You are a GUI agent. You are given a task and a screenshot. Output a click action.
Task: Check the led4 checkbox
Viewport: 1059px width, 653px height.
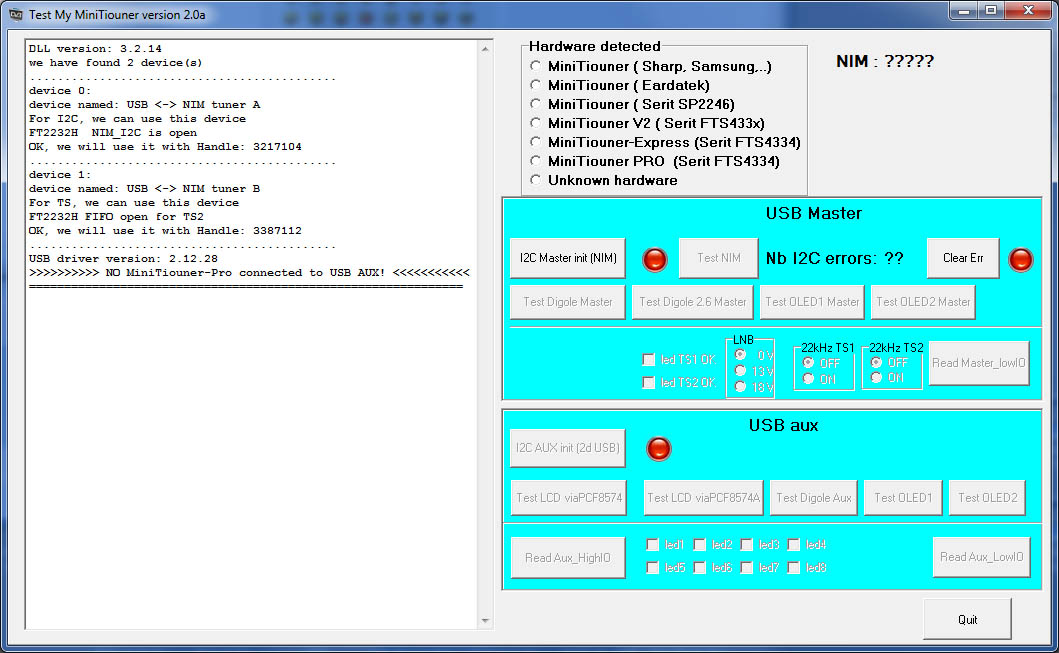coord(793,545)
